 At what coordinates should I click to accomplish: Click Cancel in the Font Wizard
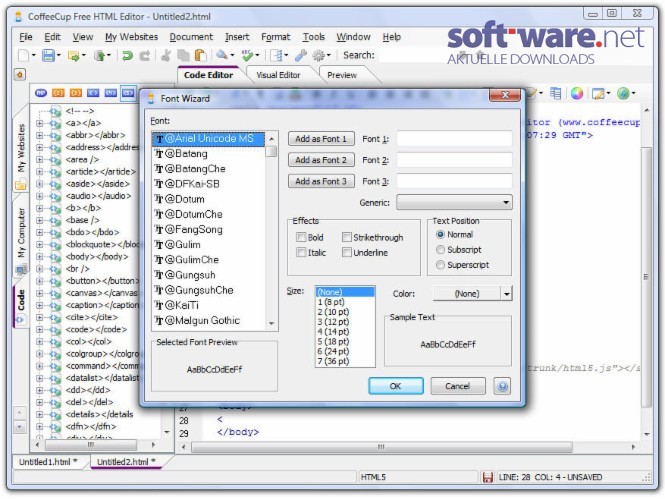[x=458, y=386]
